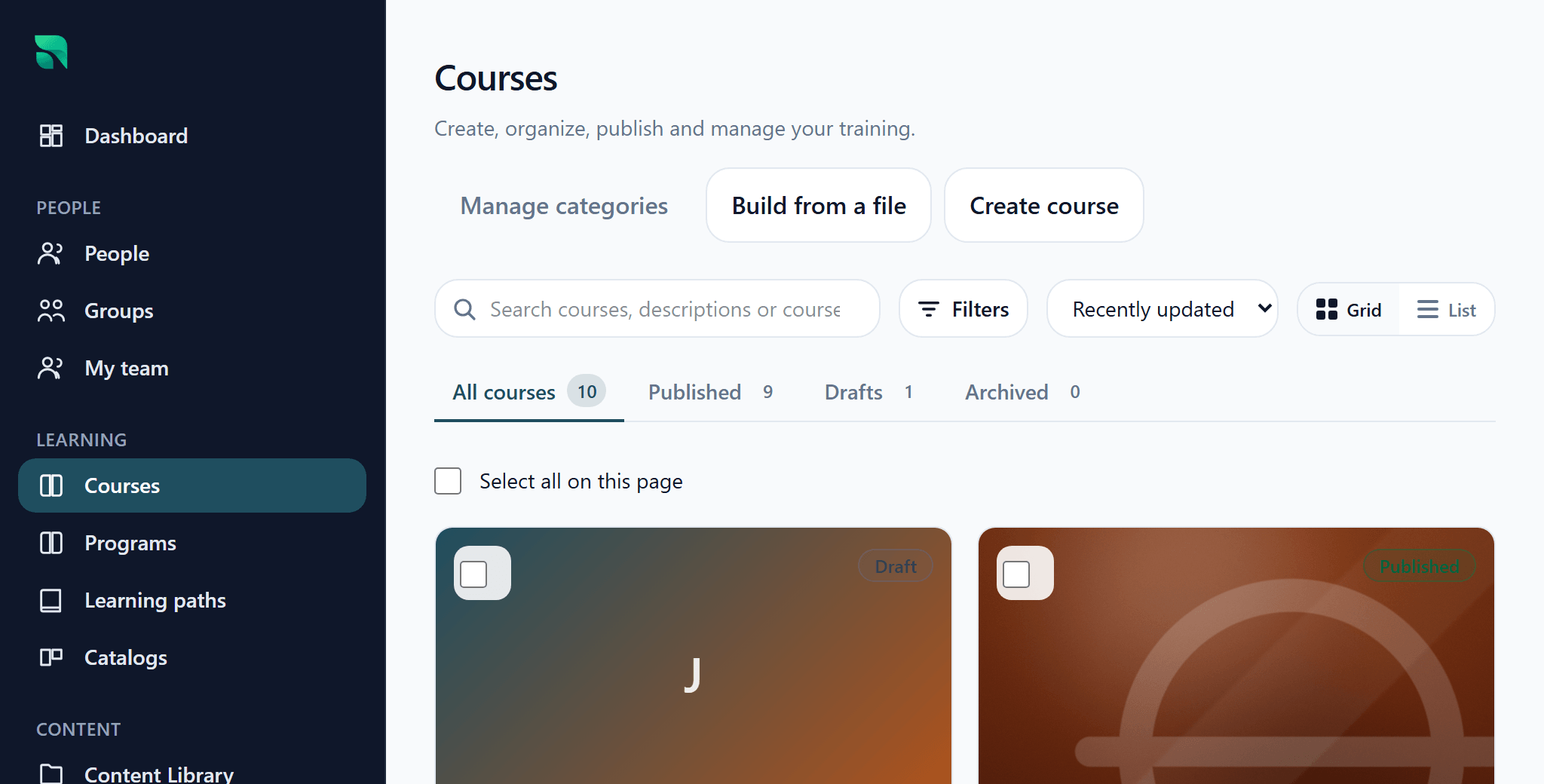Open the Recently updated sort dropdown
This screenshot has width=1544, height=784.
pyautogui.click(x=1163, y=309)
